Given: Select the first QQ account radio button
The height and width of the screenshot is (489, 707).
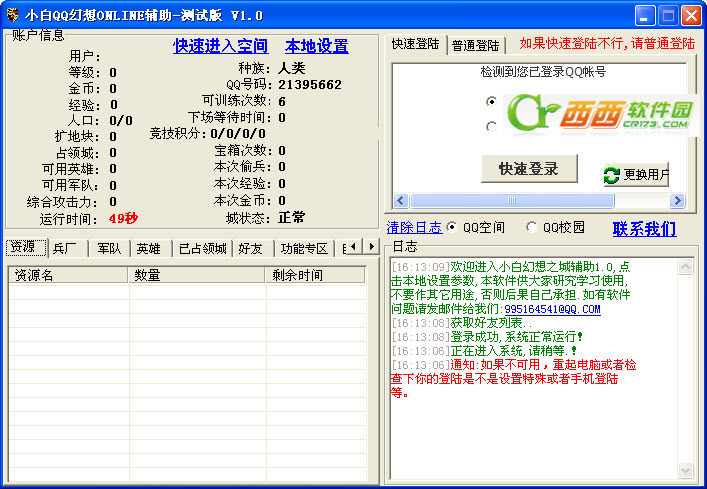Looking at the screenshot, I should tap(491, 101).
